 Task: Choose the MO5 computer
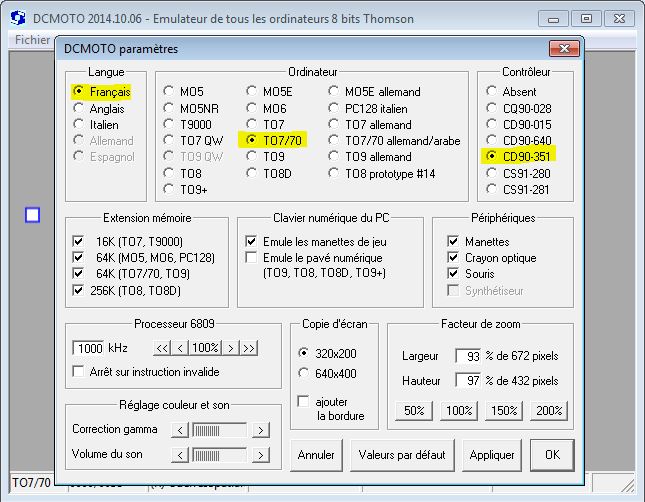click(x=183, y=91)
